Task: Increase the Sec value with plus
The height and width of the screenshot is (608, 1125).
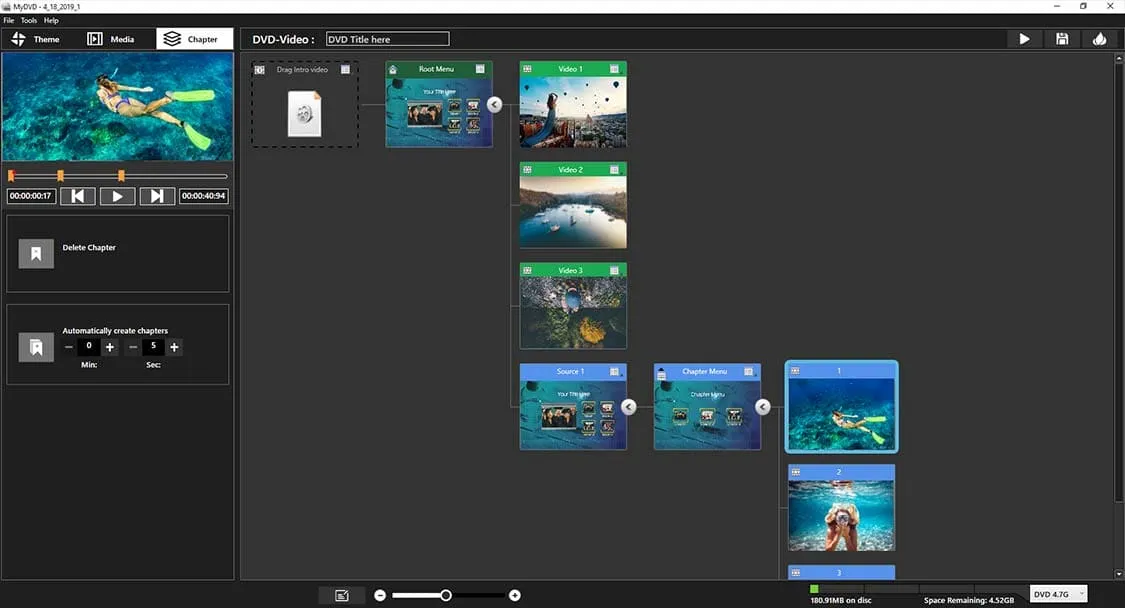Action: click(174, 347)
